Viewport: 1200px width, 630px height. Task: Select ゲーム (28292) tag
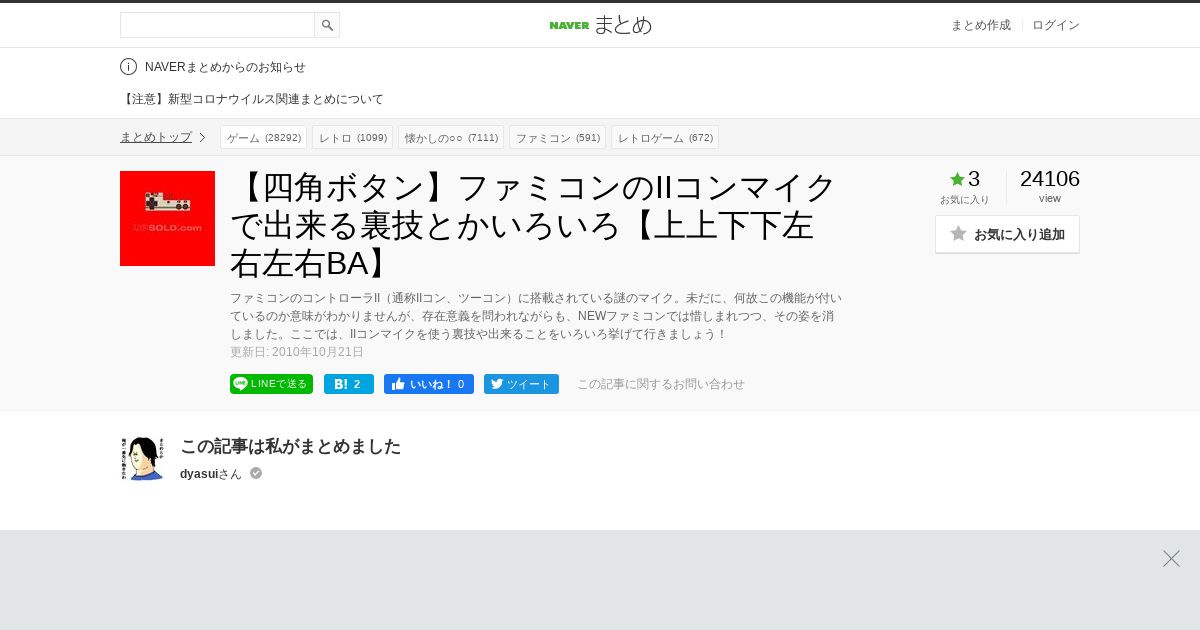coord(263,137)
